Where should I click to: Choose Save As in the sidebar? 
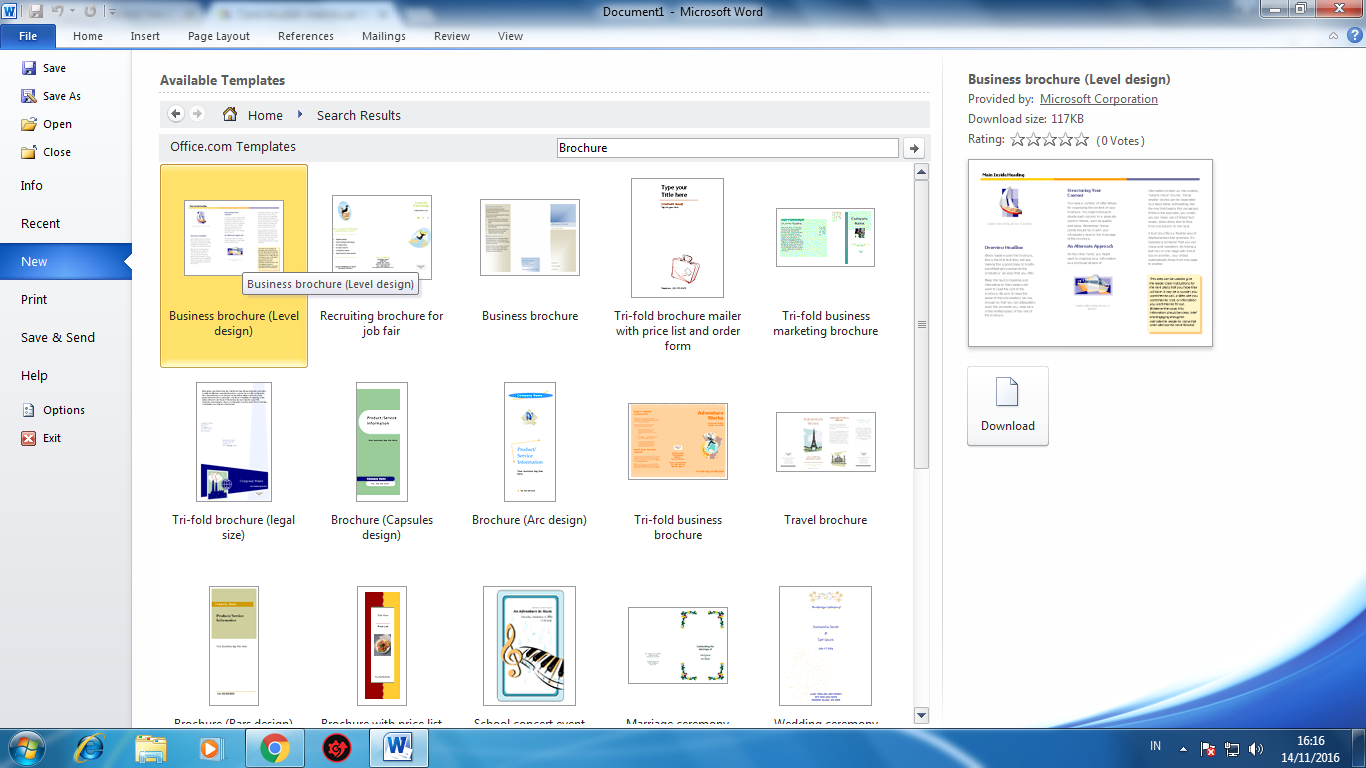point(51,96)
